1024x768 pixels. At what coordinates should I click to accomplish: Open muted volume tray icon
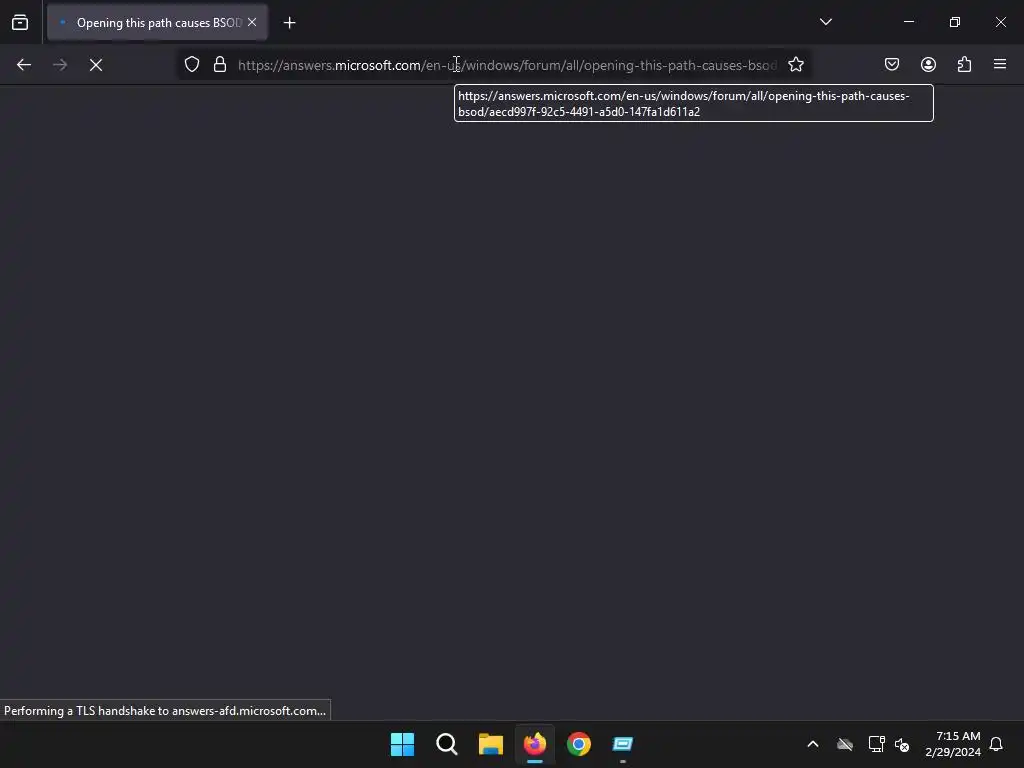(902, 744)
